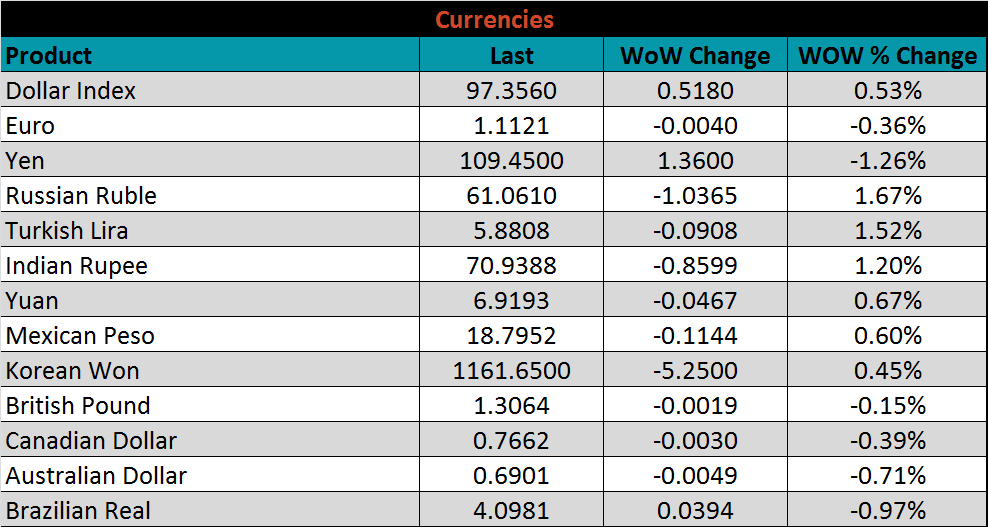988x527 pixels.
Task: Select the Yuan WoW change cell -0.0467
Action: point(695,301)
